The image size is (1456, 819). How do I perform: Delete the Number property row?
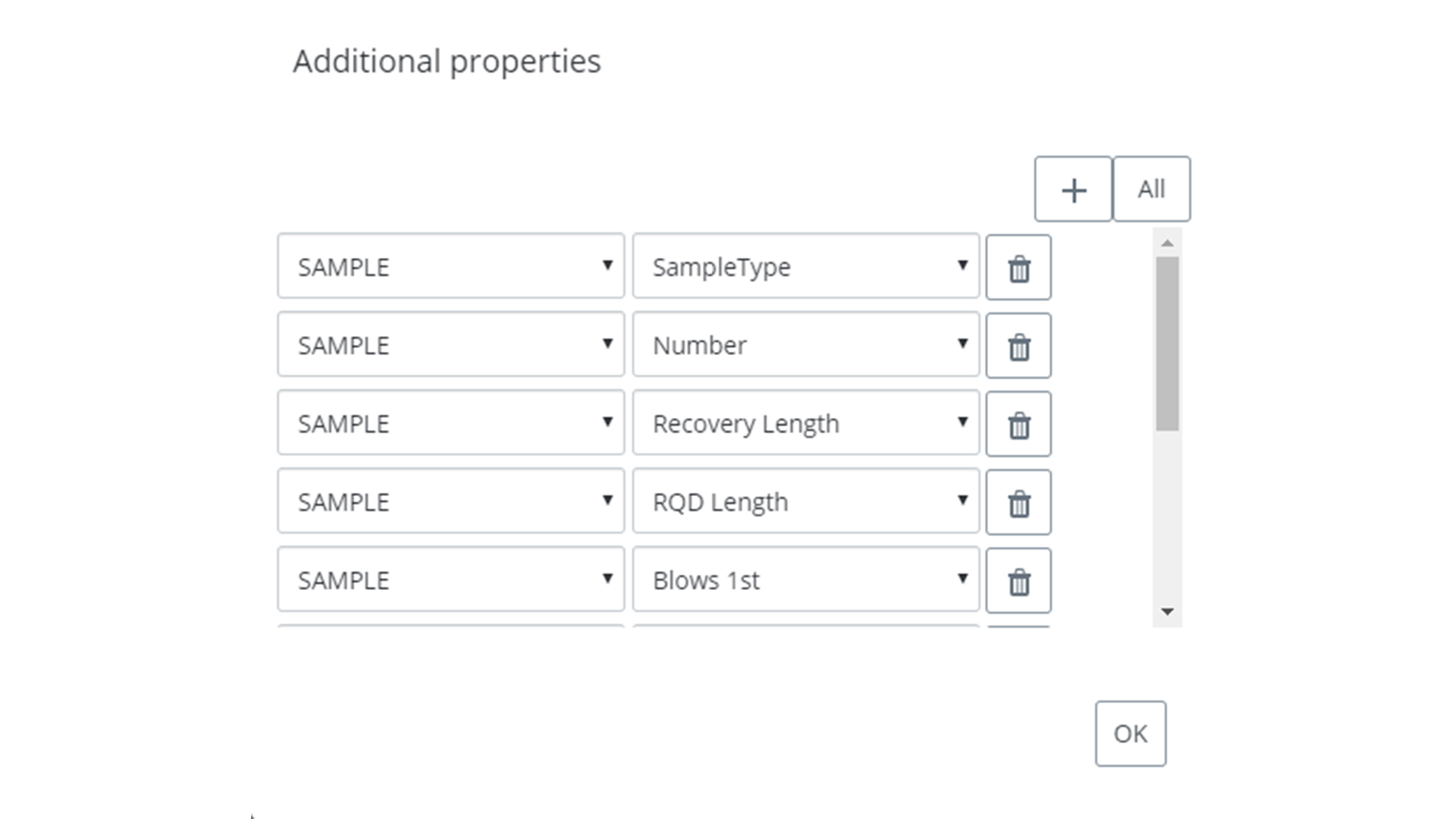[x=1018, y=346]
